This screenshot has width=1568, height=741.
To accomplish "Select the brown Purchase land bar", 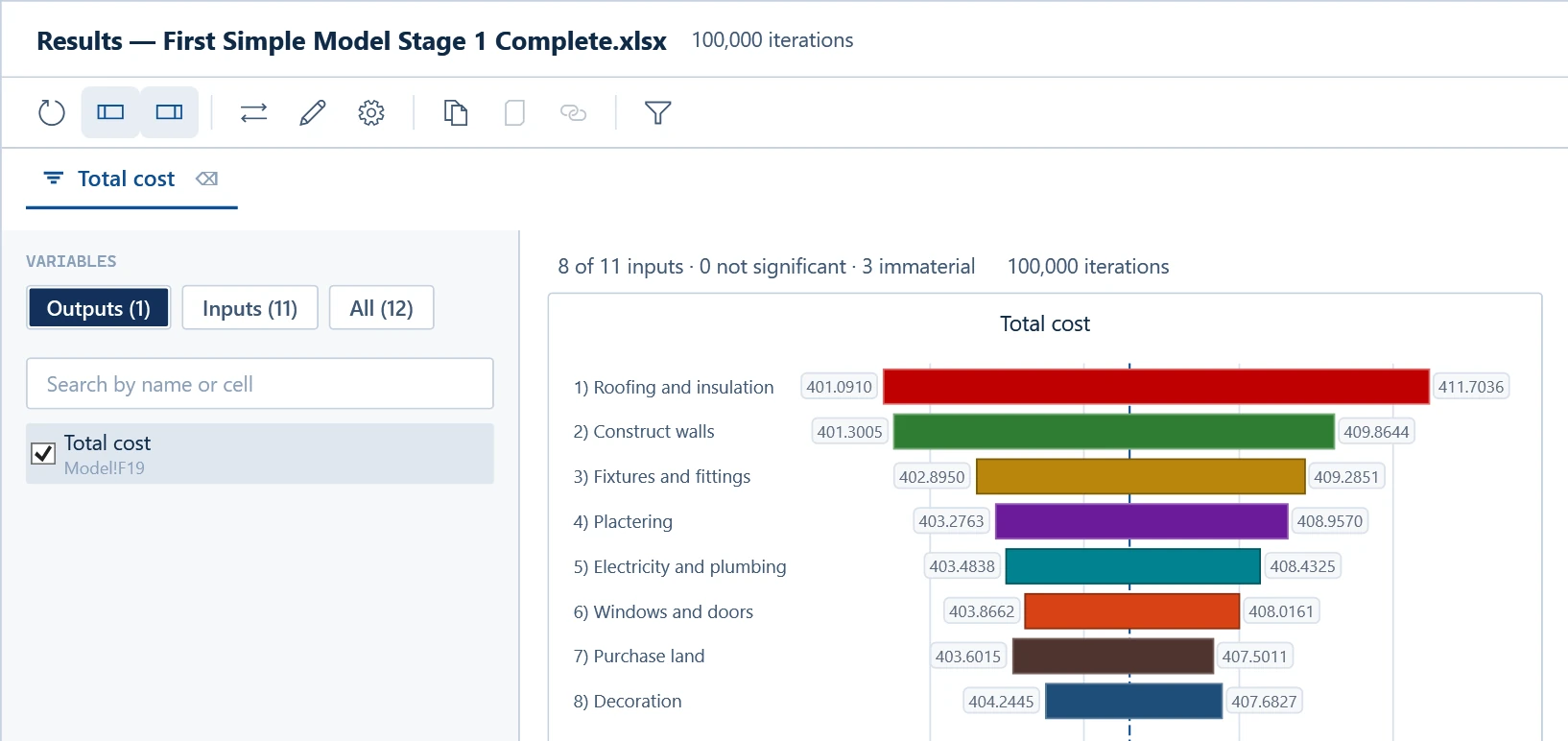I will (x=1113, y=657).
